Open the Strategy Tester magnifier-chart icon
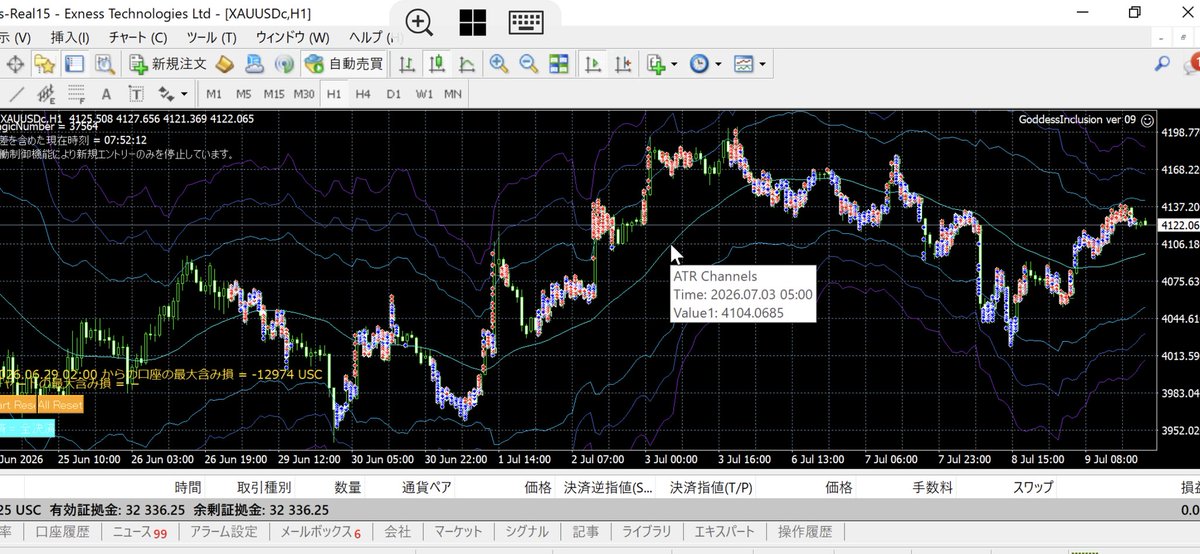The image size is (1200, 554). (104, 64)
